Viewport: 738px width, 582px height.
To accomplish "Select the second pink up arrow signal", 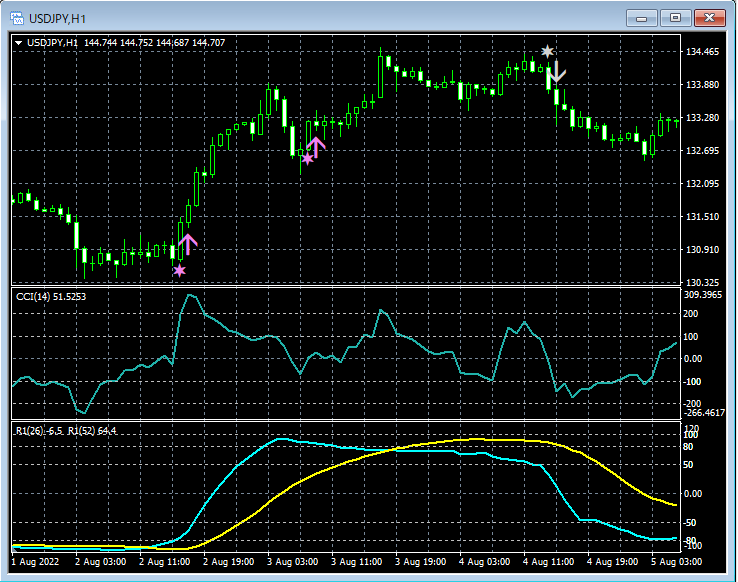I will tap(316, 147).
